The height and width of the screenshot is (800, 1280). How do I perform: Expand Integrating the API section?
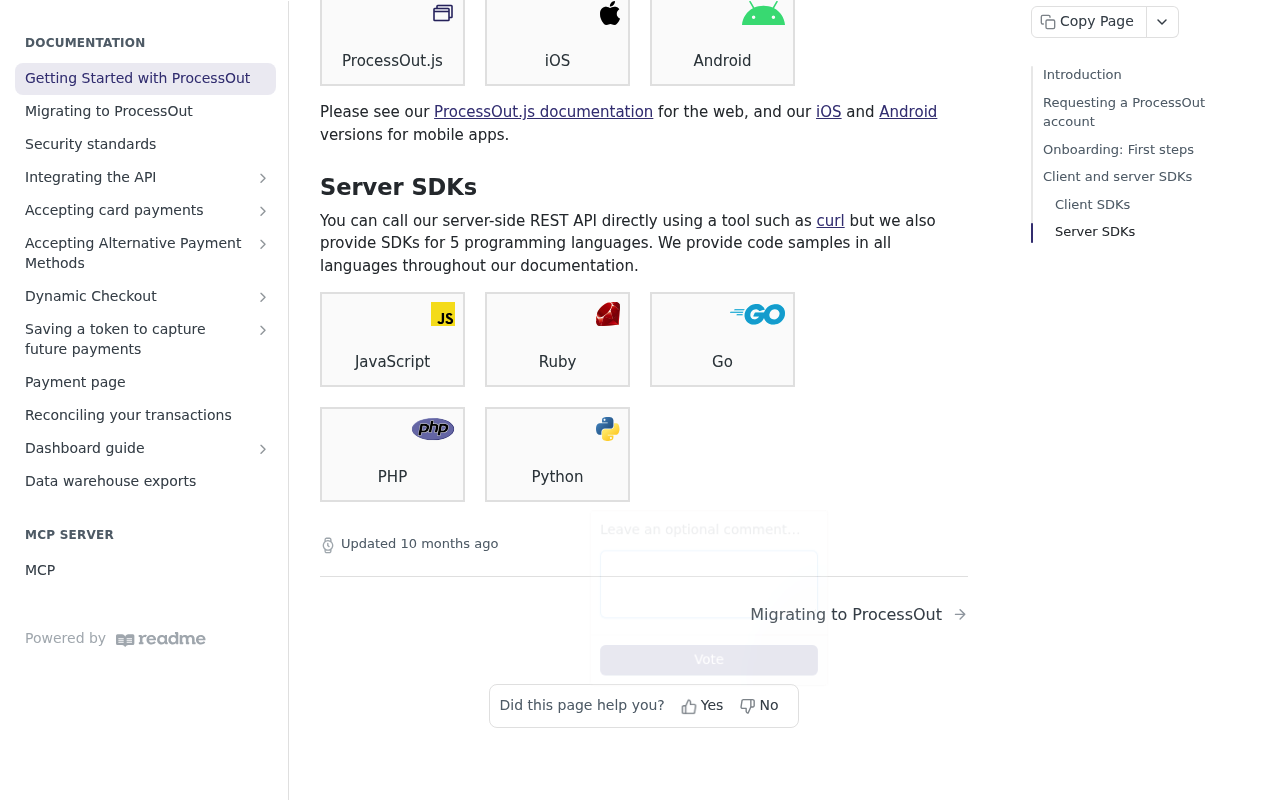pos(263,178)
